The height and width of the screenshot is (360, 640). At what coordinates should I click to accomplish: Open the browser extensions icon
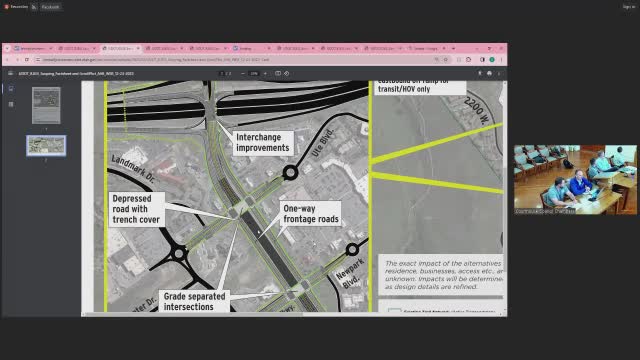469,60
